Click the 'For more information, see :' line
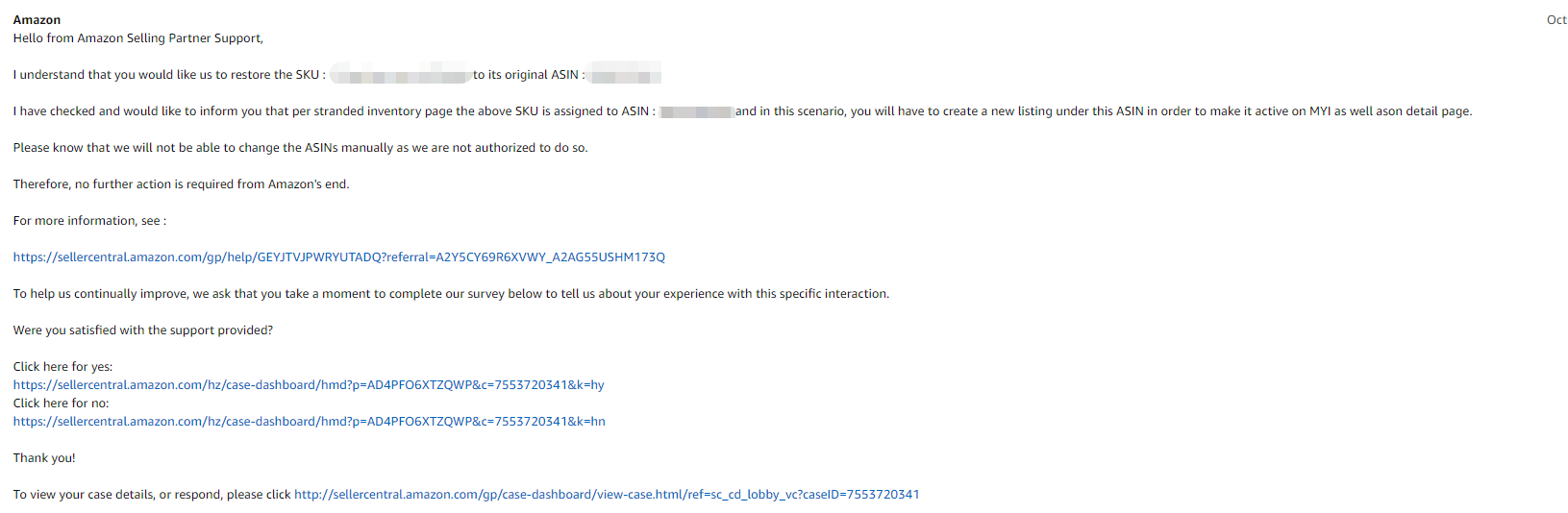Screen dimensions: 1568x513 (x=90, y=221)
